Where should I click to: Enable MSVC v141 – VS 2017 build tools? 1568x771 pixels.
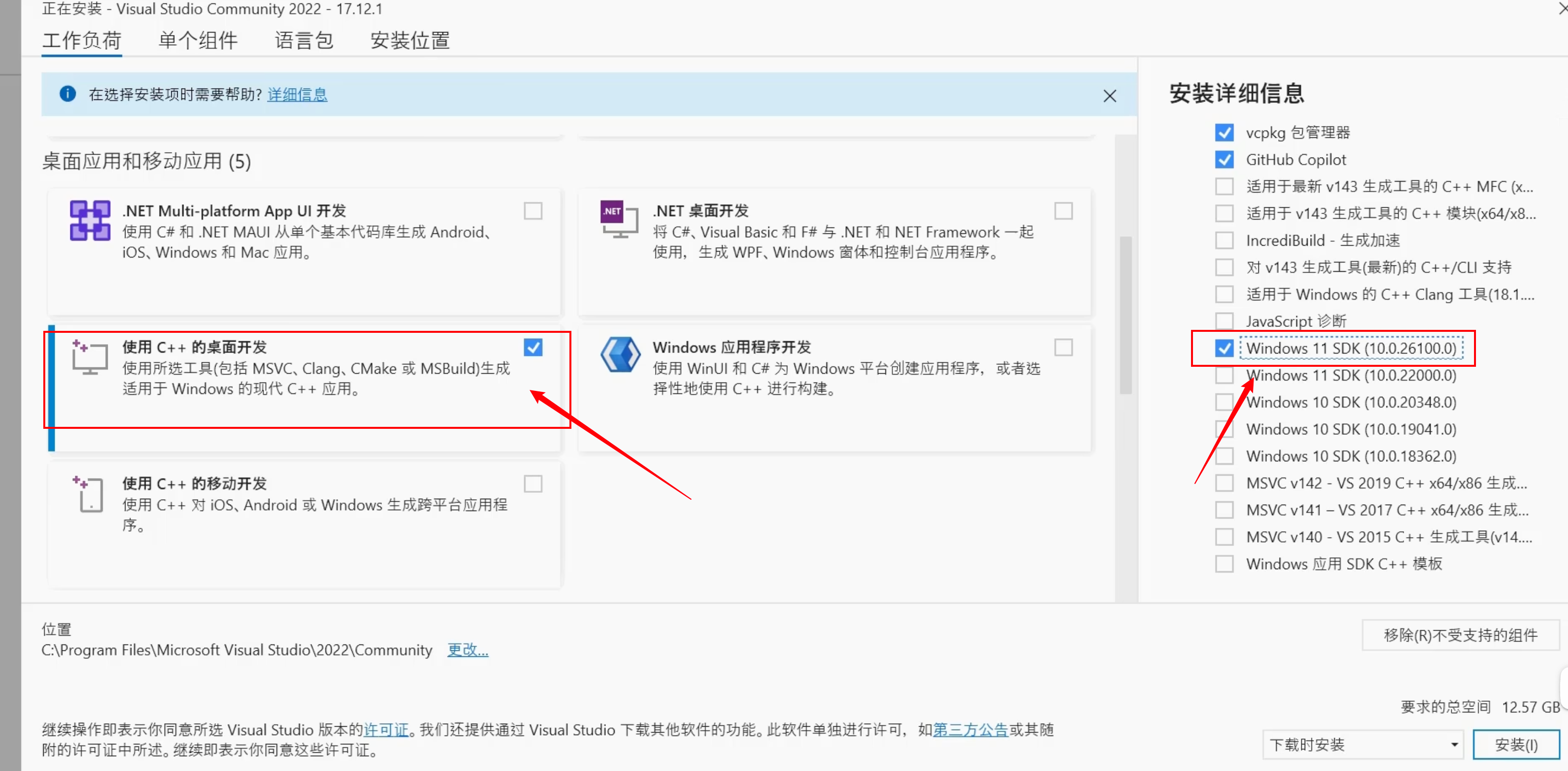1224,510
